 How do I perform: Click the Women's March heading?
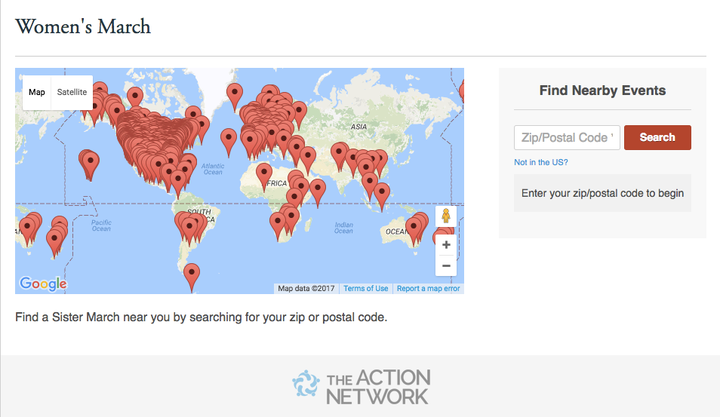tap(83, 27)
